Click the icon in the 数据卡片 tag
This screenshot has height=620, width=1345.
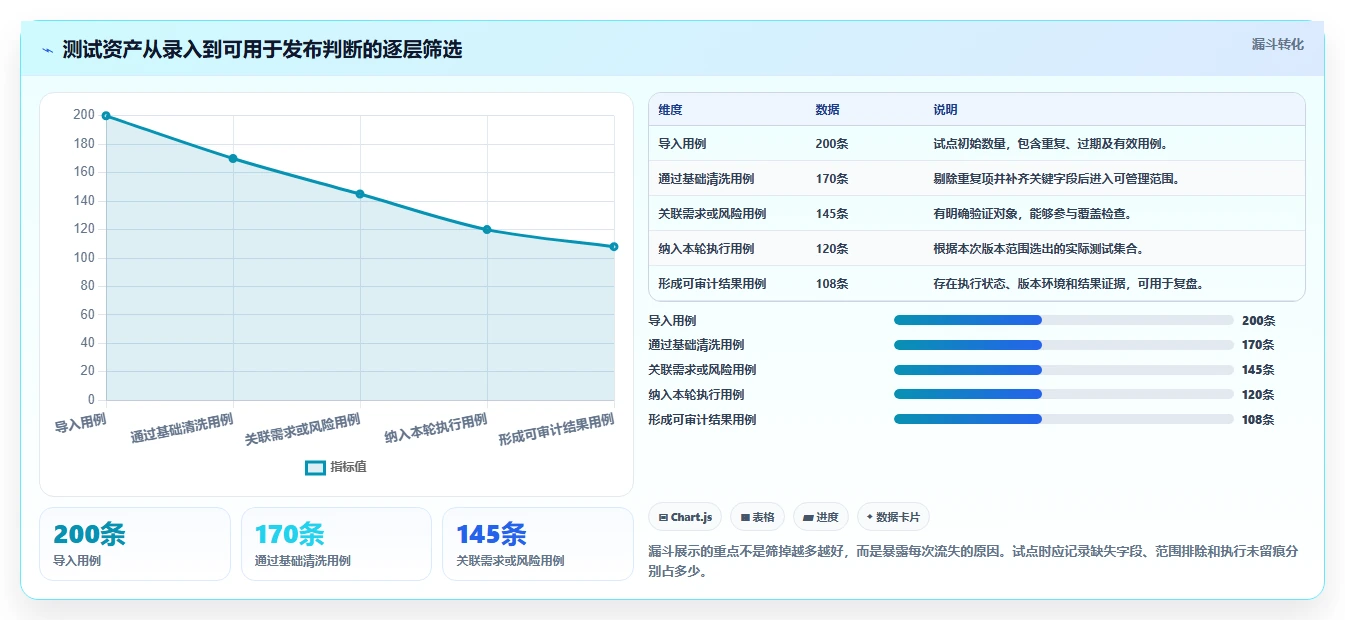coord(870,517)
